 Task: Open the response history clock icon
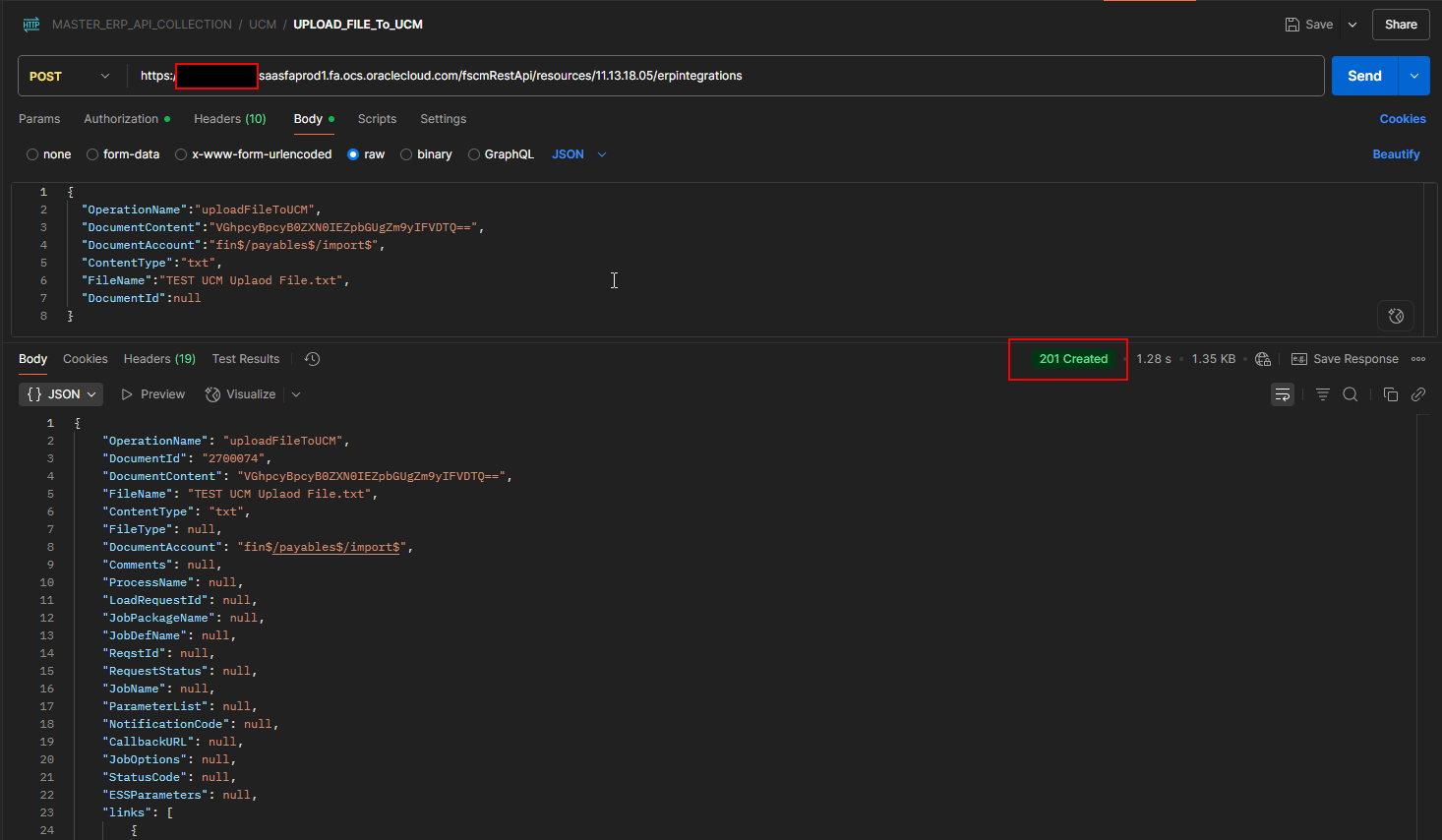coord(312,359)
